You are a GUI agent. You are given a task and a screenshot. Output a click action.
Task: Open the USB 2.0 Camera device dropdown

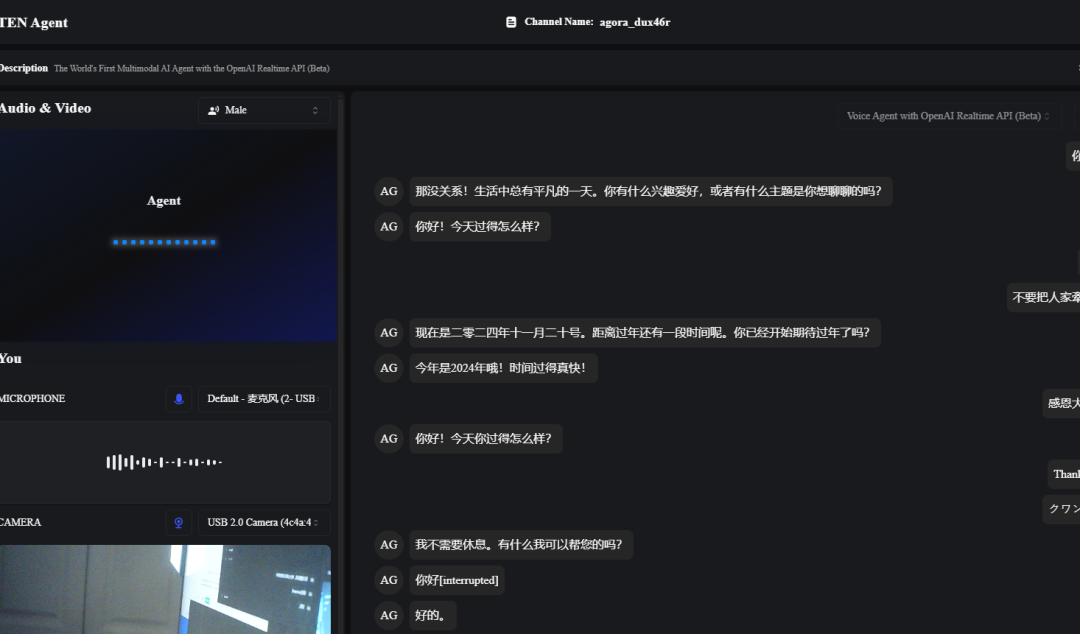[264, 522]
